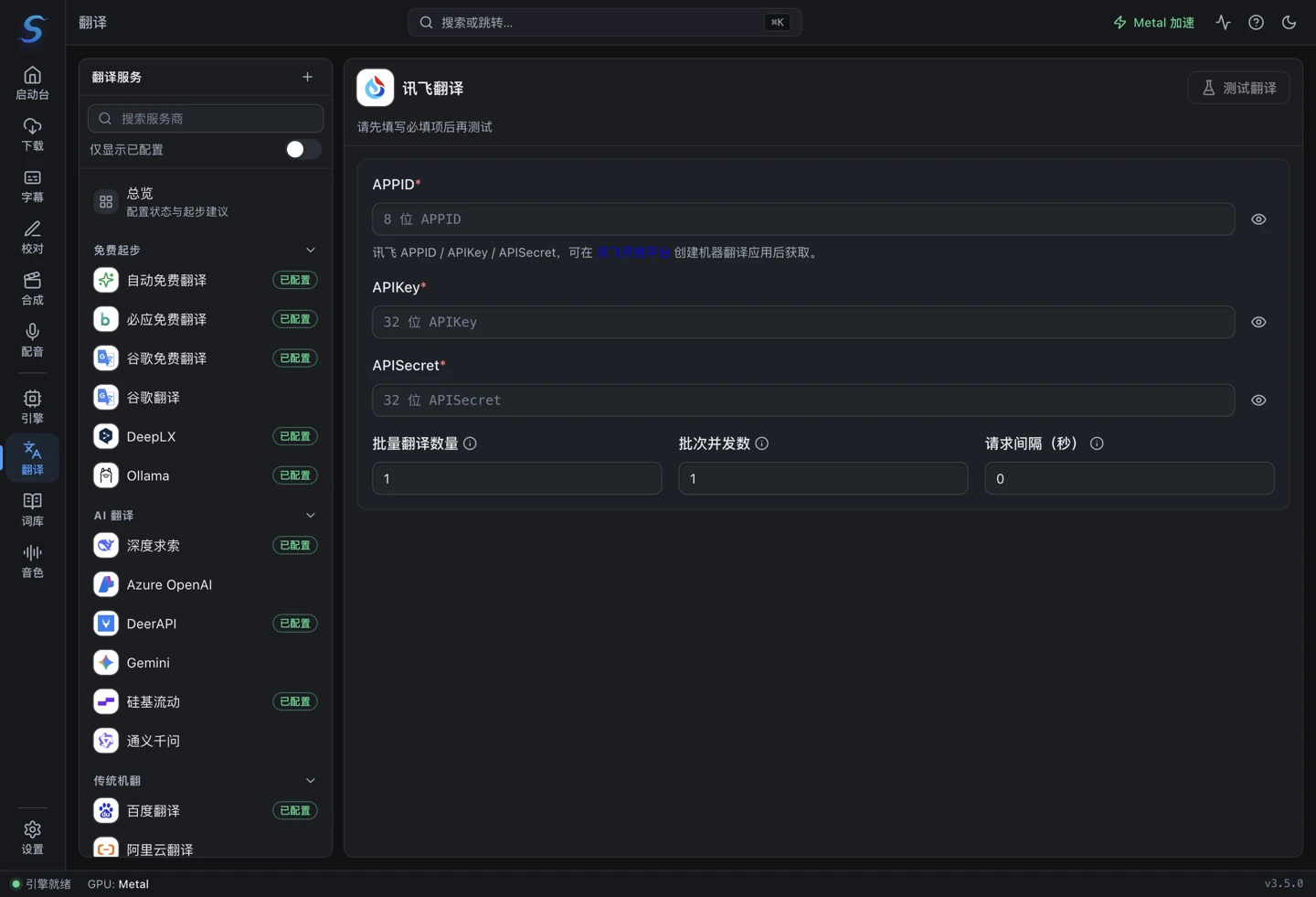1316x897 pixels.
Task: Click the app logo at top left
Action: tap(33, 28)
